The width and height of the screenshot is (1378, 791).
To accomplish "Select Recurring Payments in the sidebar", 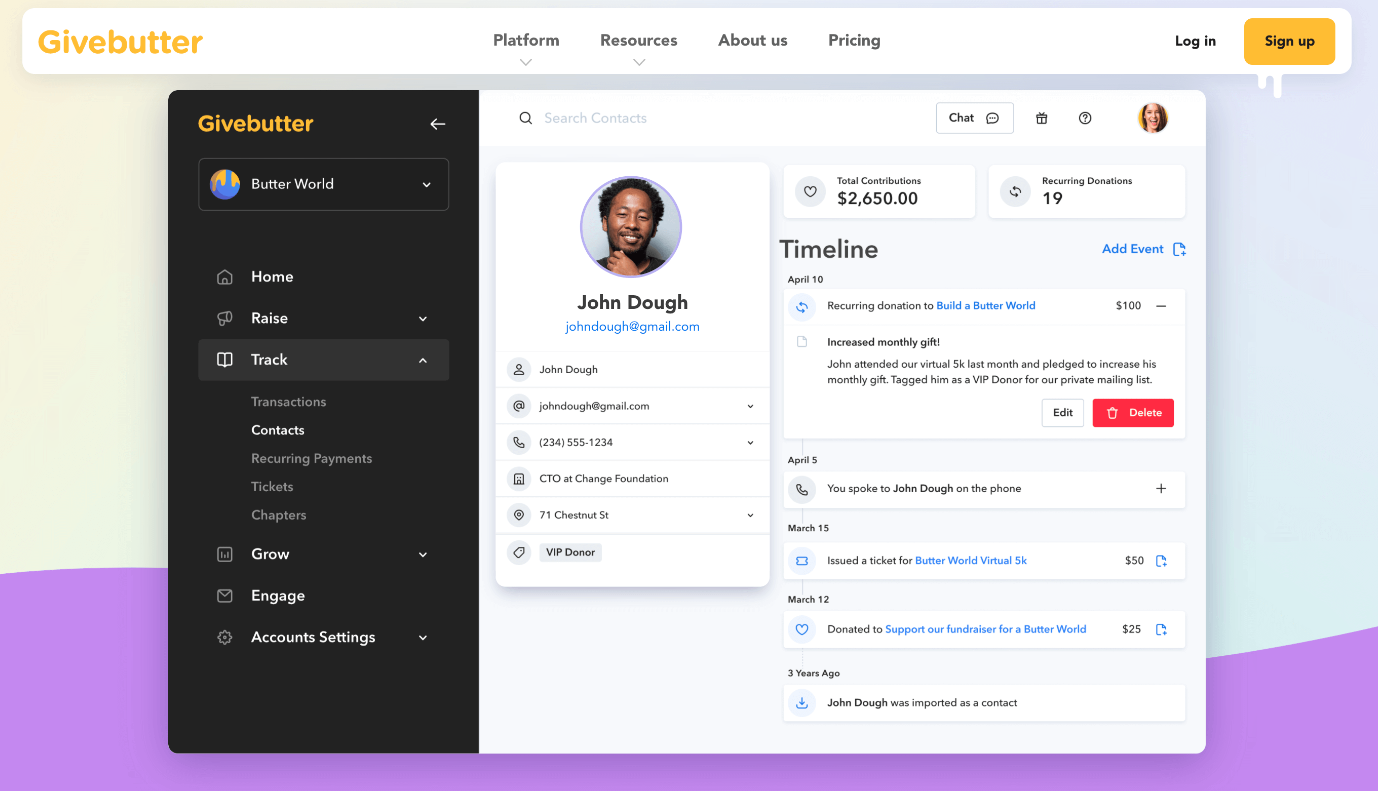I will (x=311, y=459).
